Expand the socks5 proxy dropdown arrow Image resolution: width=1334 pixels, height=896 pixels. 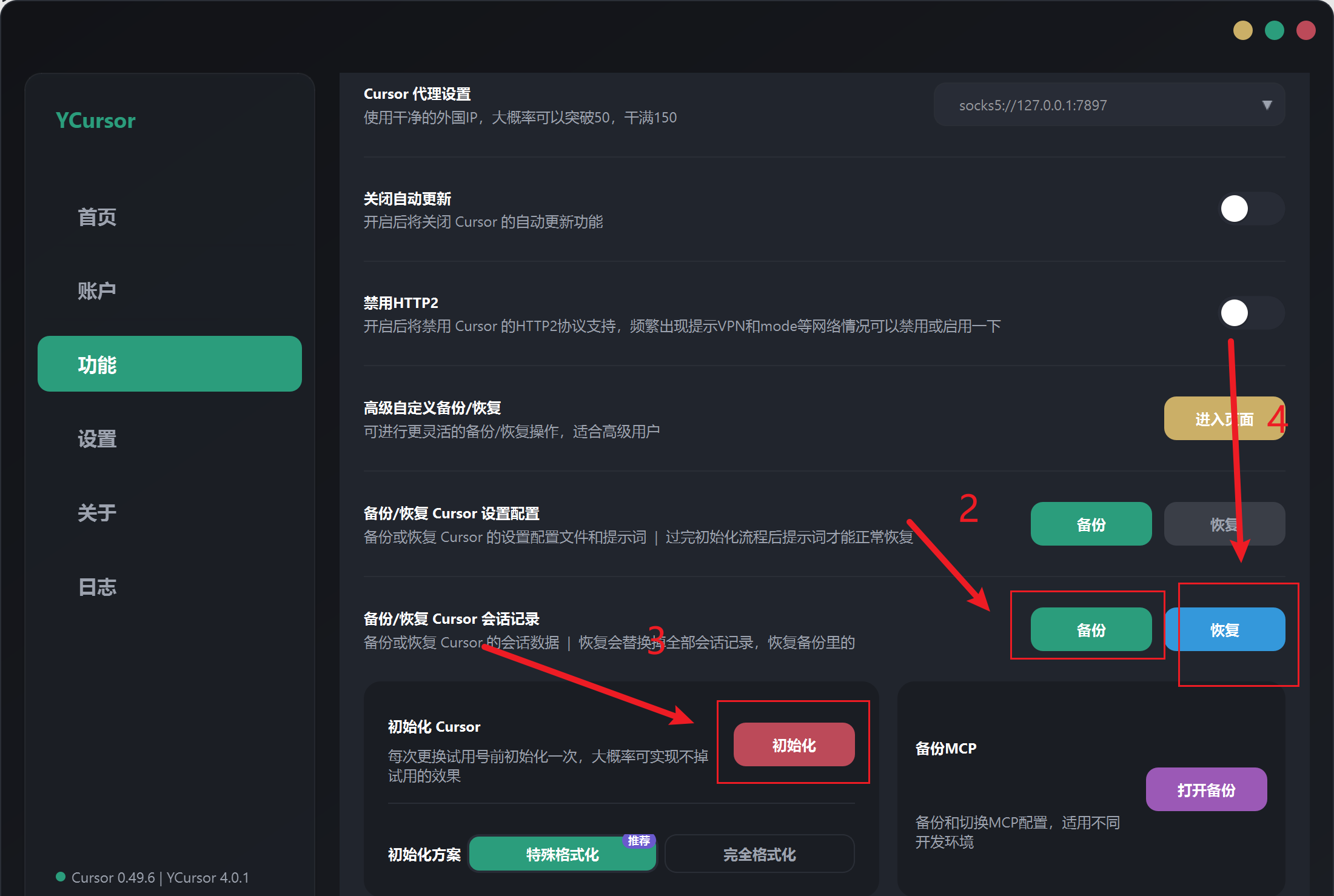(x=1267, y=105)
